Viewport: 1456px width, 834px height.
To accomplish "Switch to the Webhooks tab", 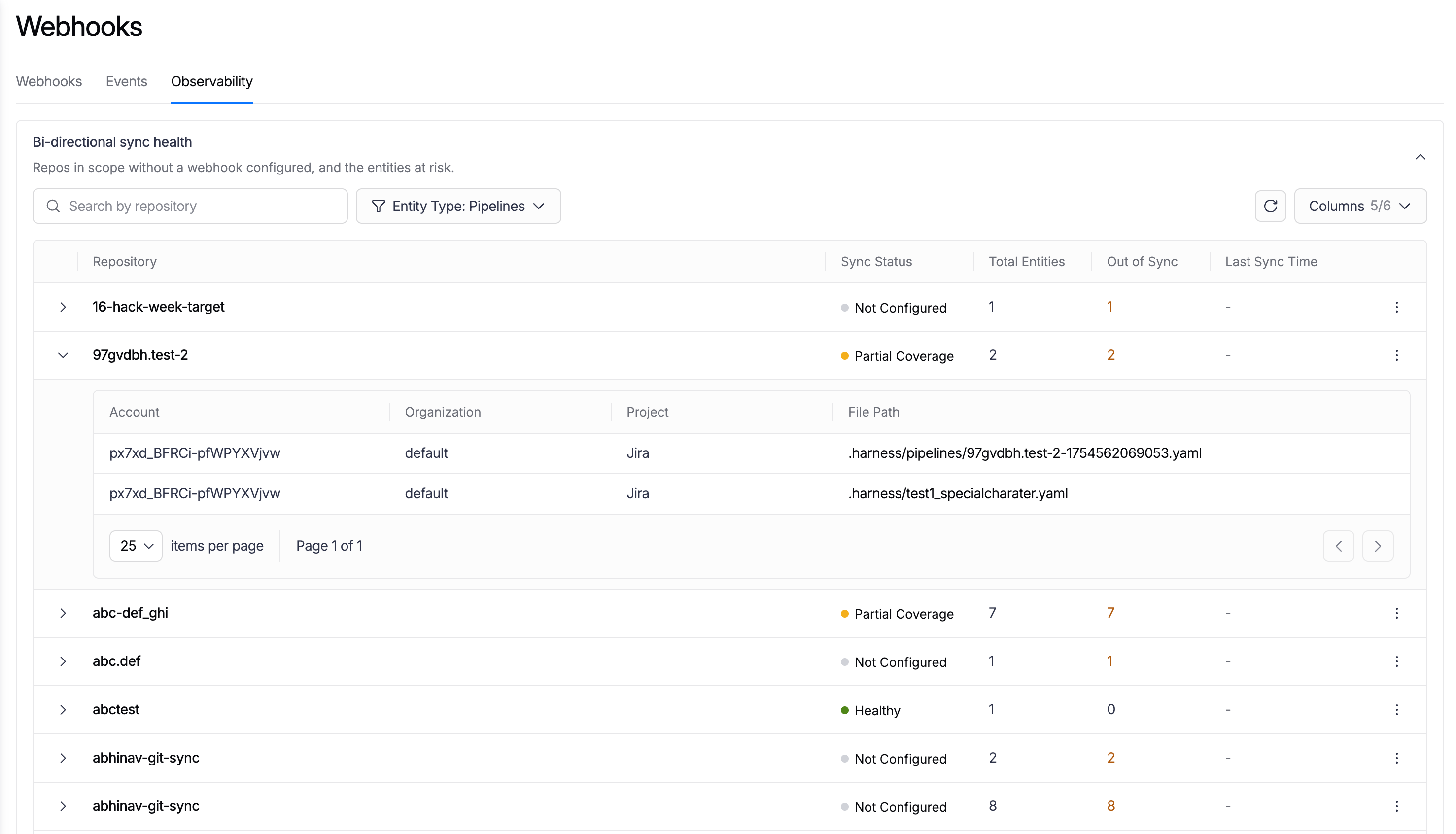I will (49, 81).
